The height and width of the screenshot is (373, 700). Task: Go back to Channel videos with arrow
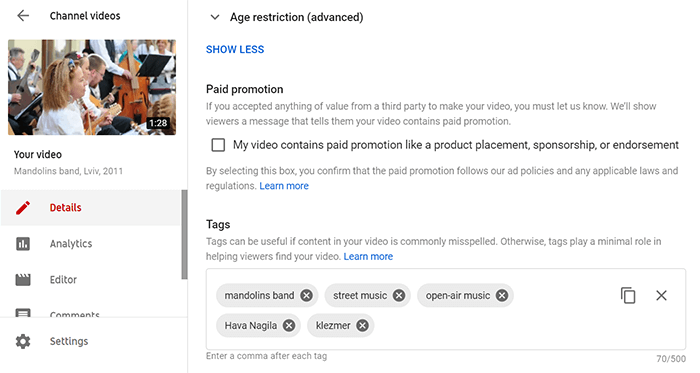coord(23,16)
